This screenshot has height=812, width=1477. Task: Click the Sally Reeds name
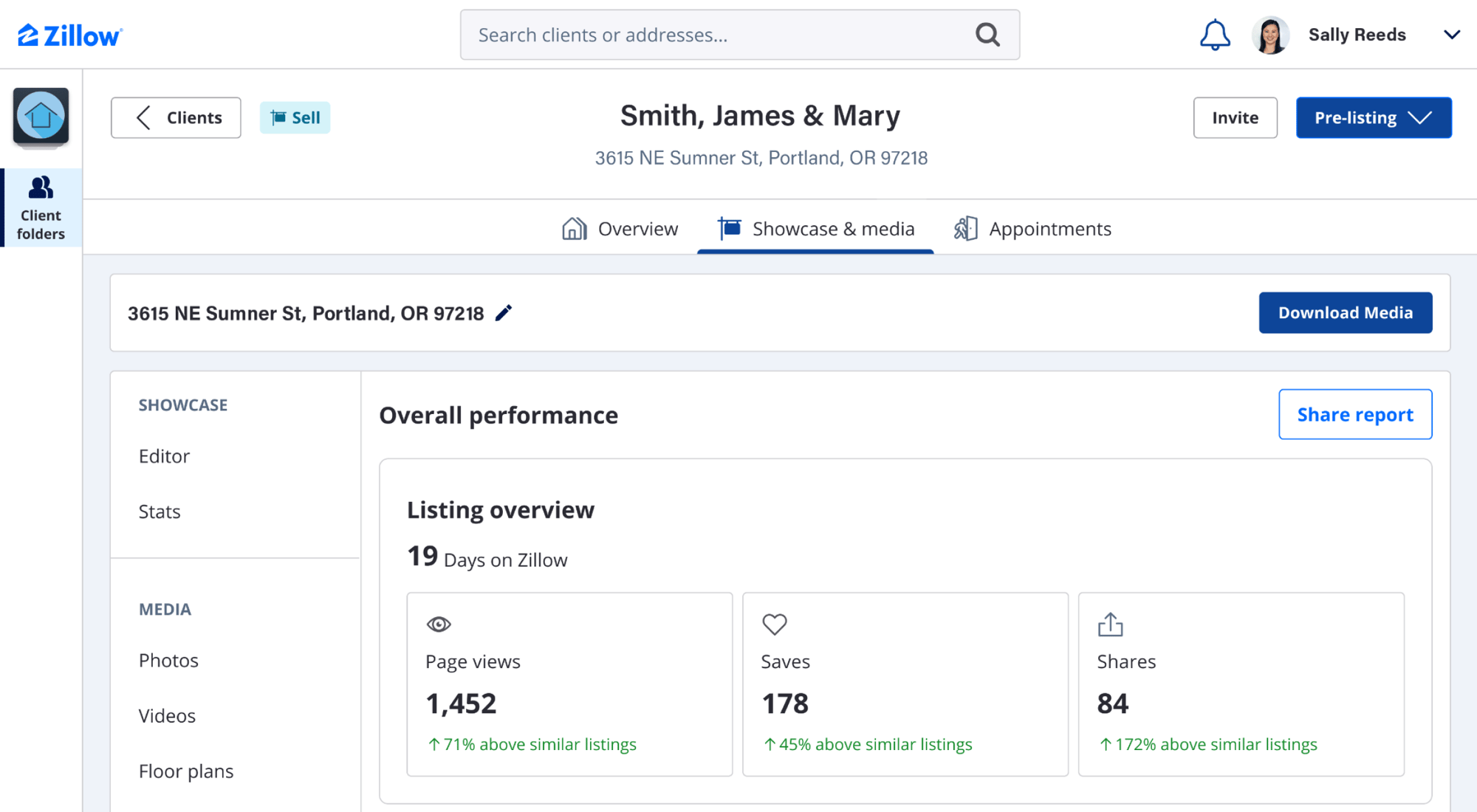(1357, 35)
